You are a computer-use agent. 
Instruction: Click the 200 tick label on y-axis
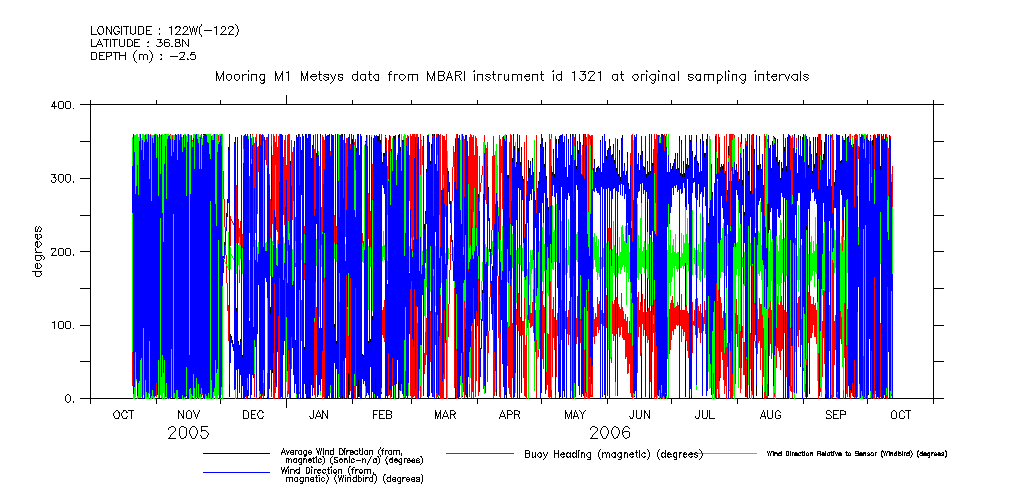coord(62,252)
